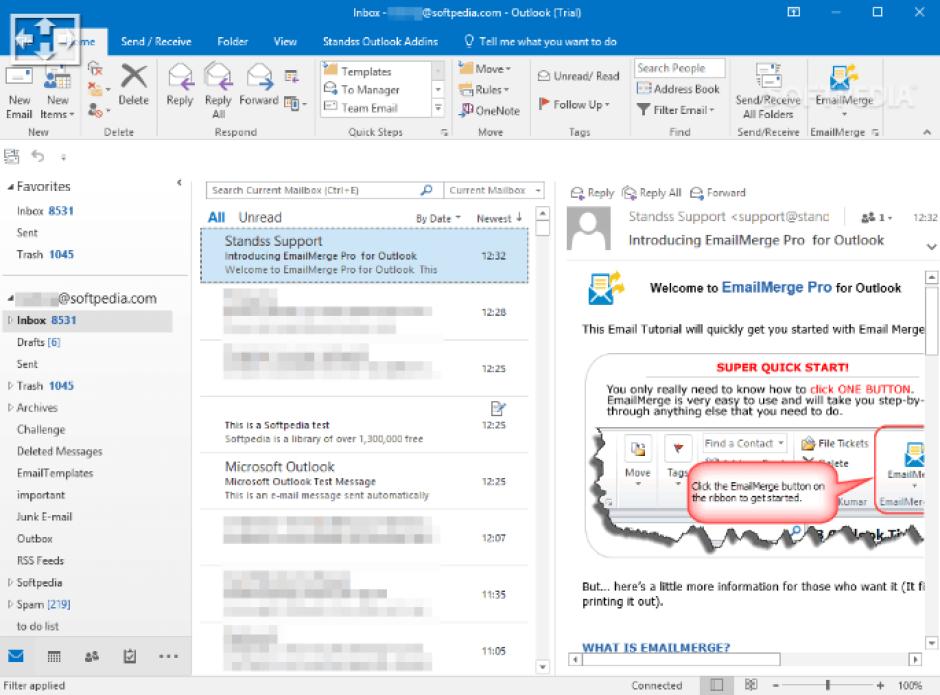Image resolution: width=940 pixels, height=695 pixels.
Task: Click the zoom out minus button
Action: point(775,685)
